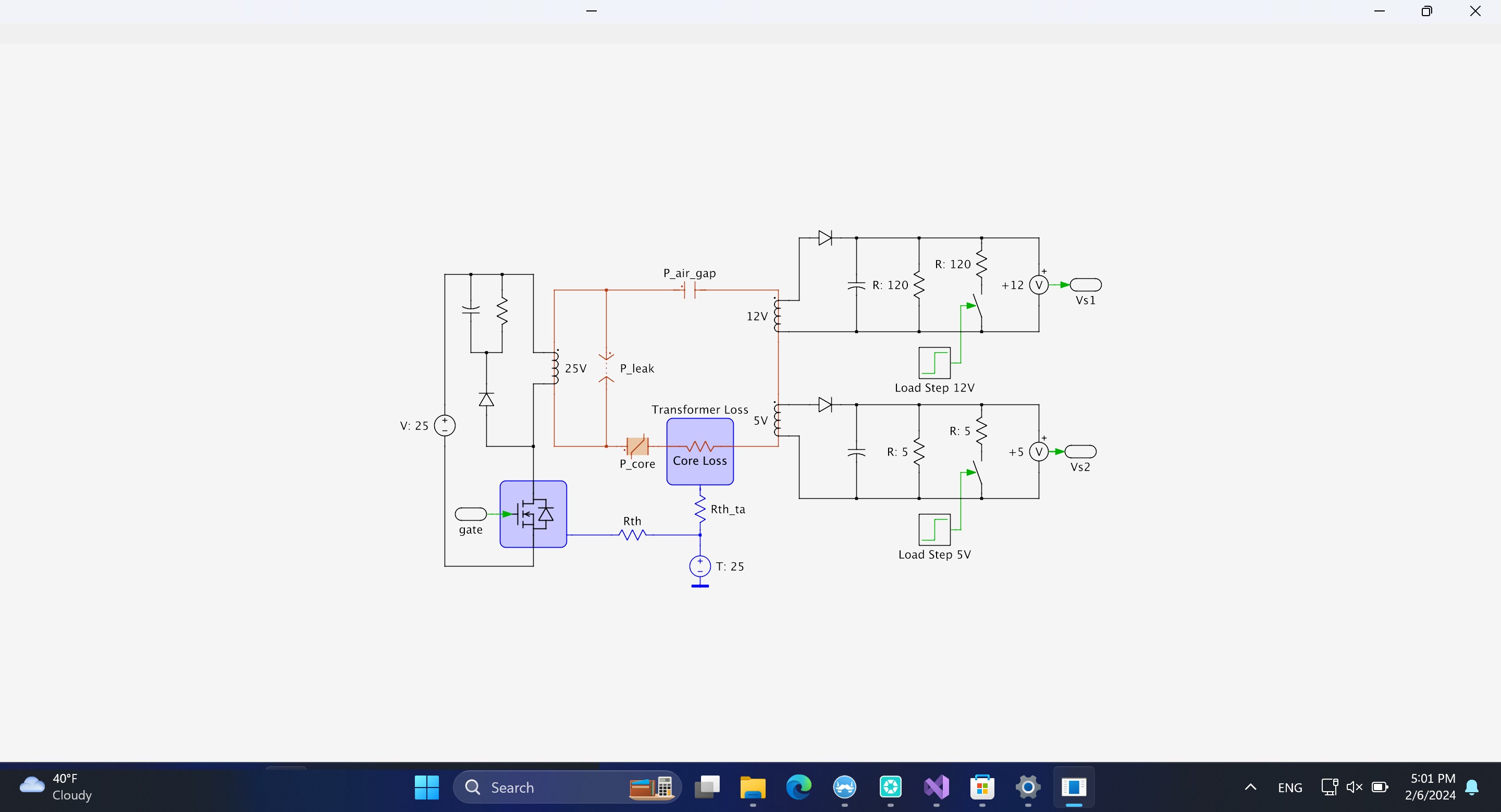The height and width of the screenshot is (812, 1501).
Task: Click the Core Loss subsystem block
Action: pos(699,451)
